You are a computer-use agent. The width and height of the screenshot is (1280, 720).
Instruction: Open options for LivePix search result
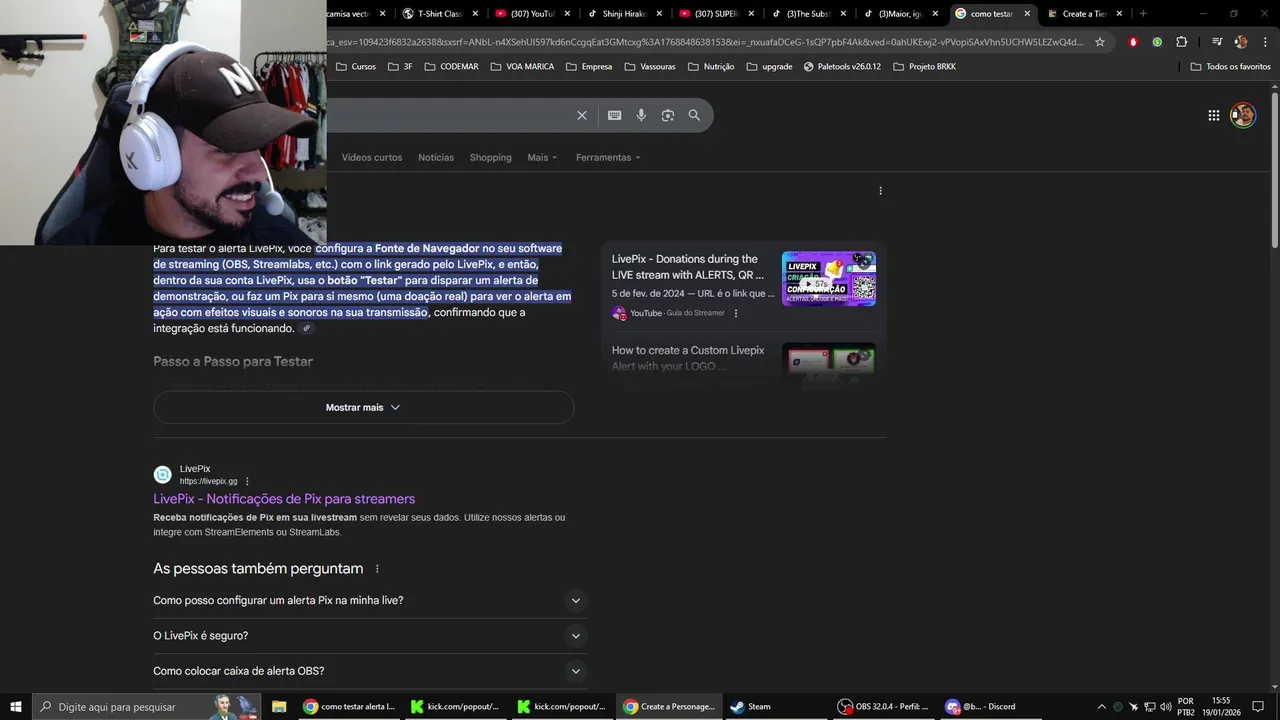pos(247,481)
